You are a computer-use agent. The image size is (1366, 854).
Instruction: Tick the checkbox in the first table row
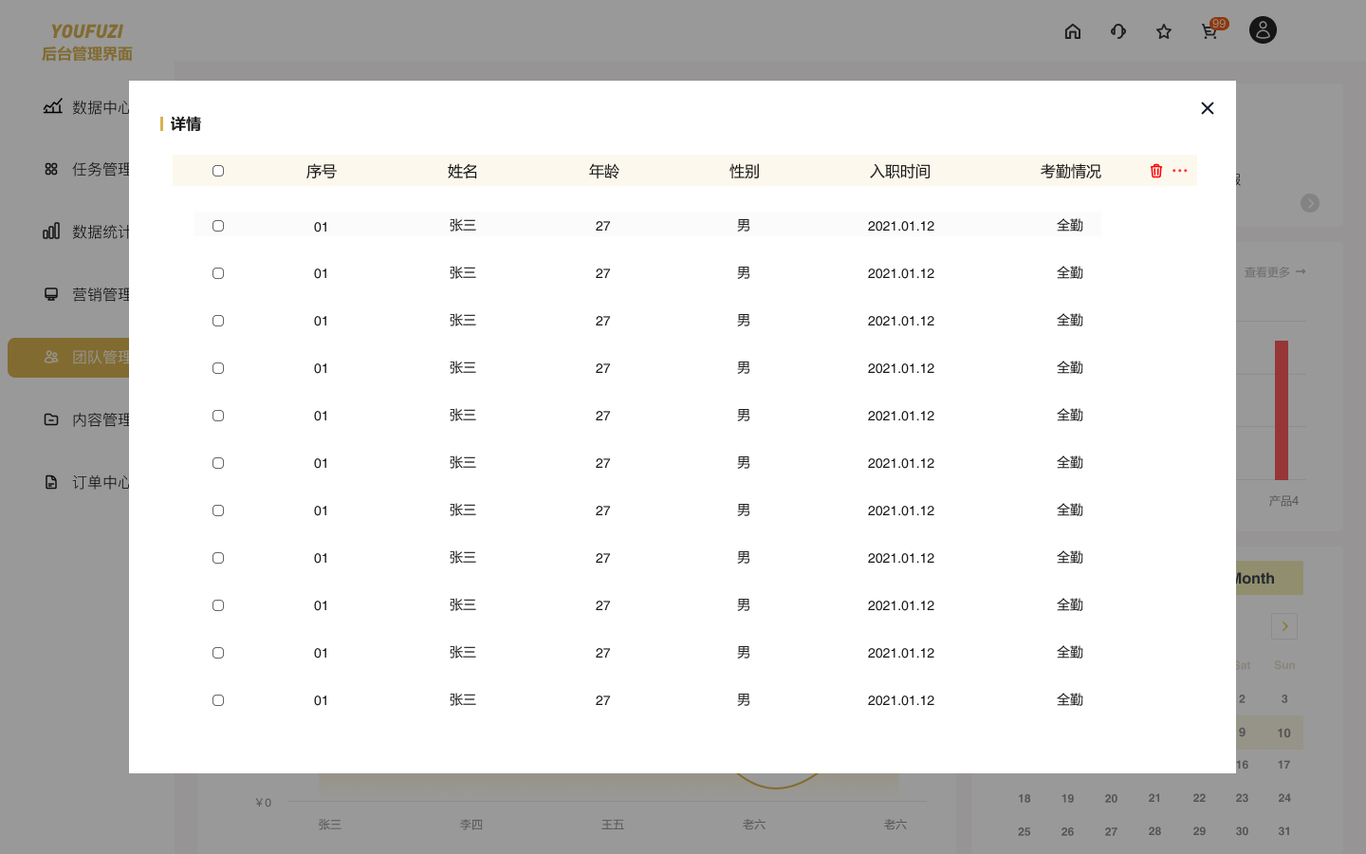218,226
